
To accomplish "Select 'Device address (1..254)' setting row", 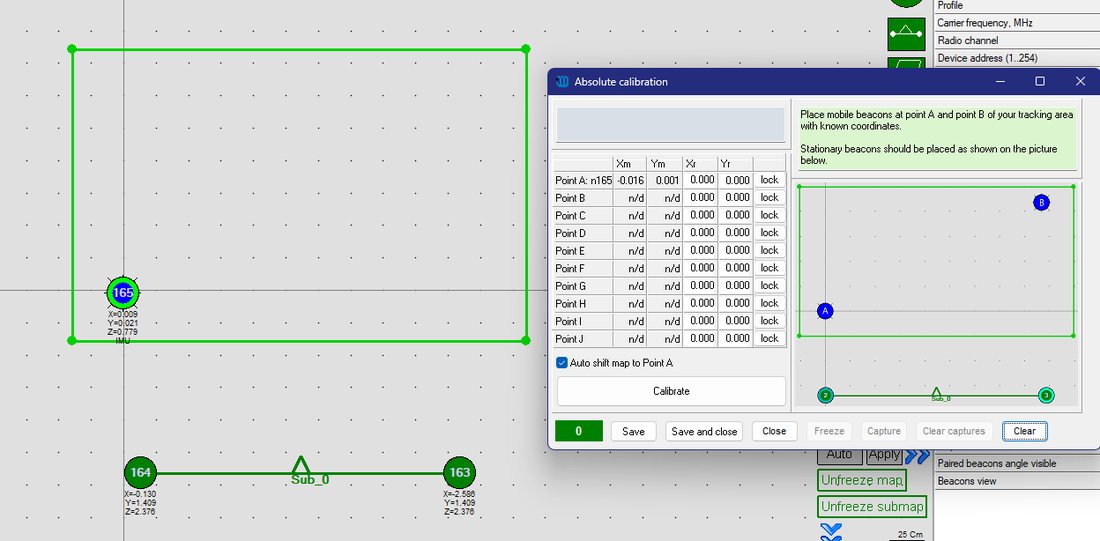I will coord(1017,58).
